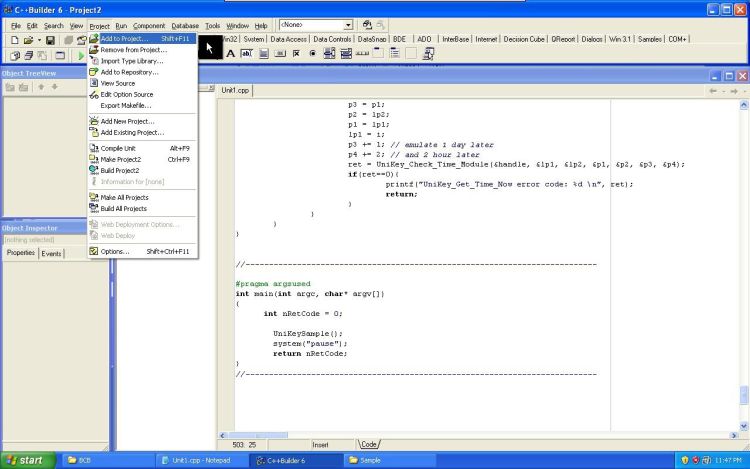
Task: Click the View Unit toolbar icon
Action: pos(15,55)
